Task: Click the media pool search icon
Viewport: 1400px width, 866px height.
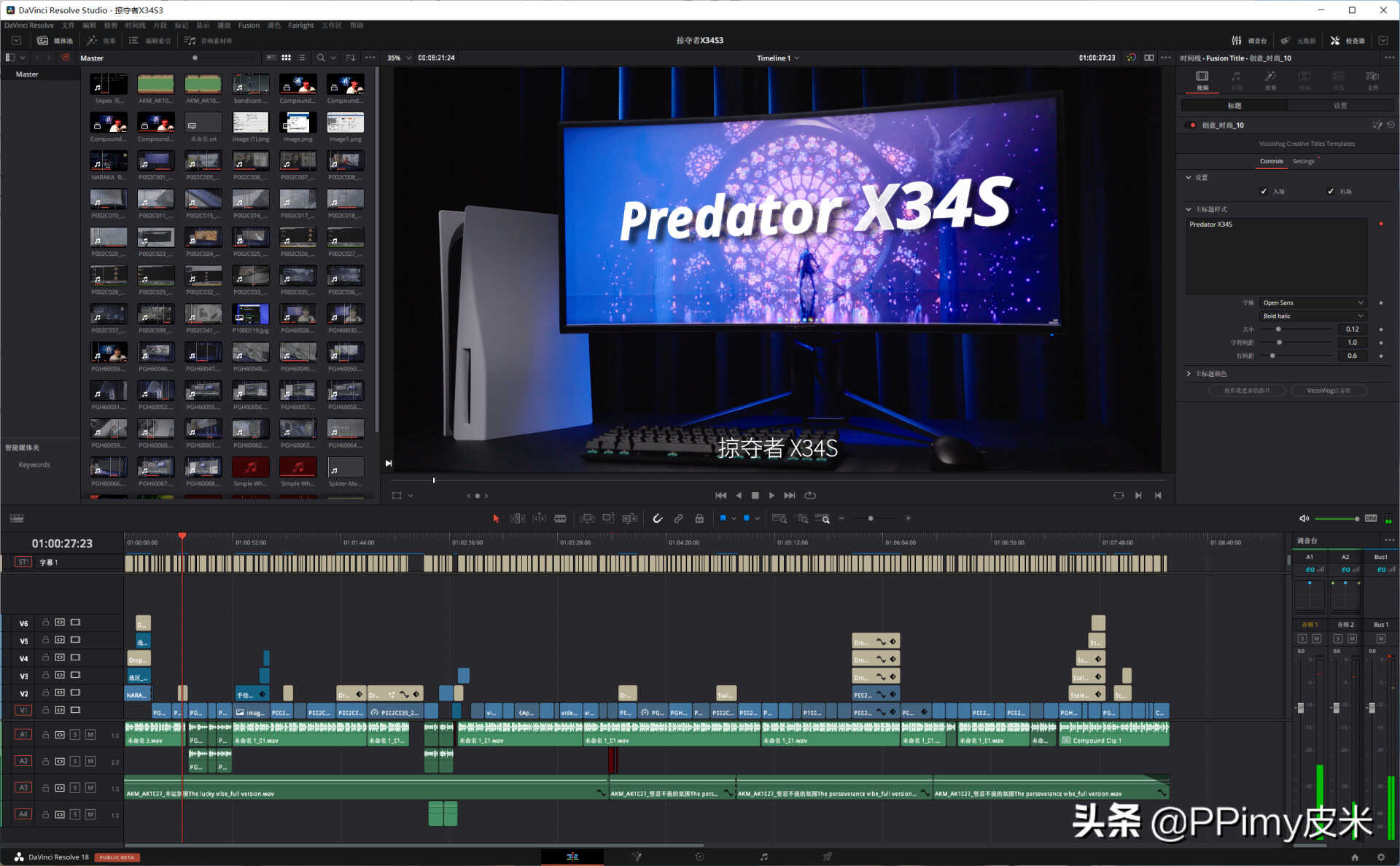Action: [x=321, y=58]
